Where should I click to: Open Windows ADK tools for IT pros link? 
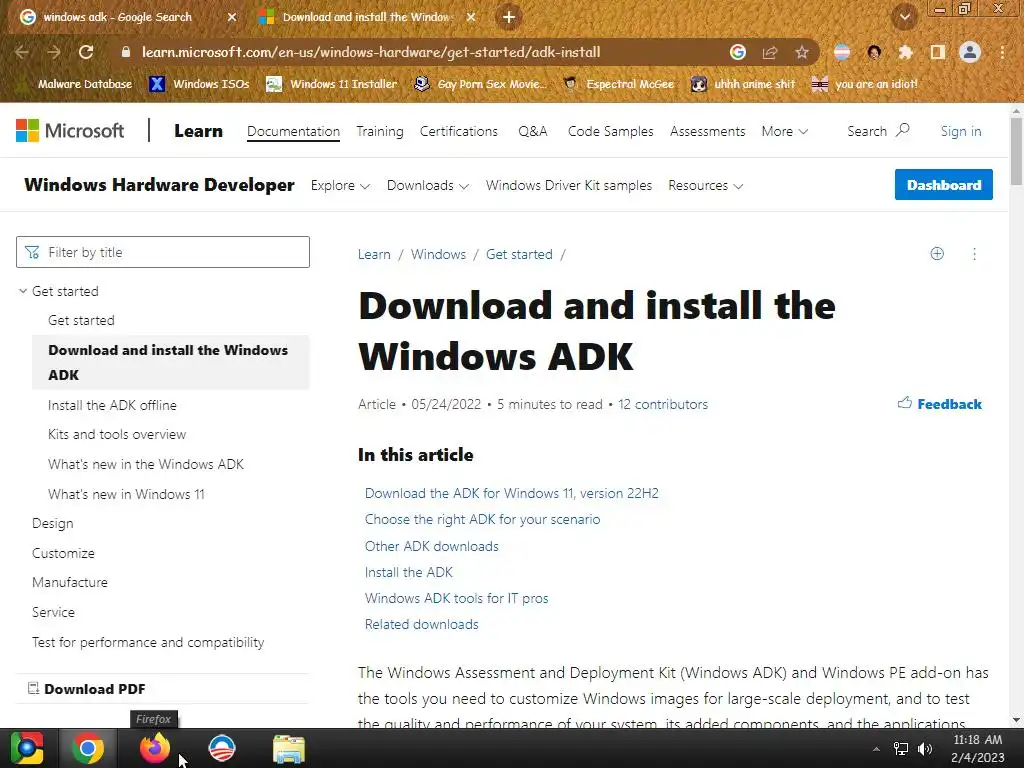[x=456, y=598]
